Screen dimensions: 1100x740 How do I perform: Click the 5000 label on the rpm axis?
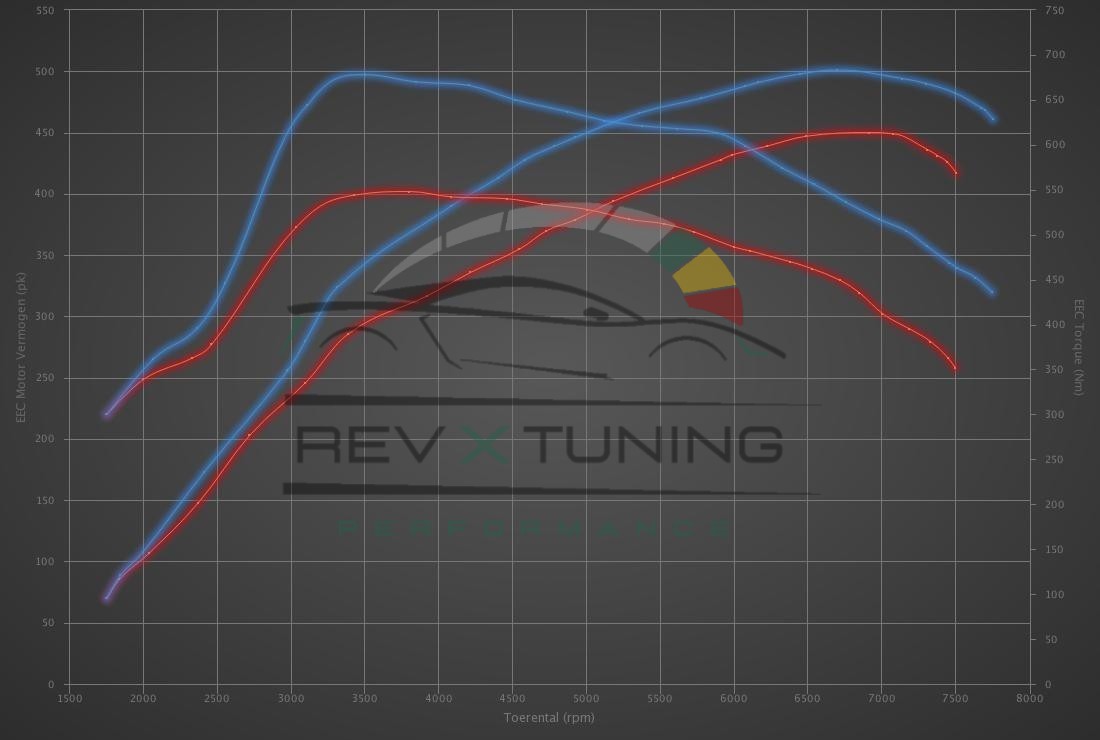coord(586,698)
